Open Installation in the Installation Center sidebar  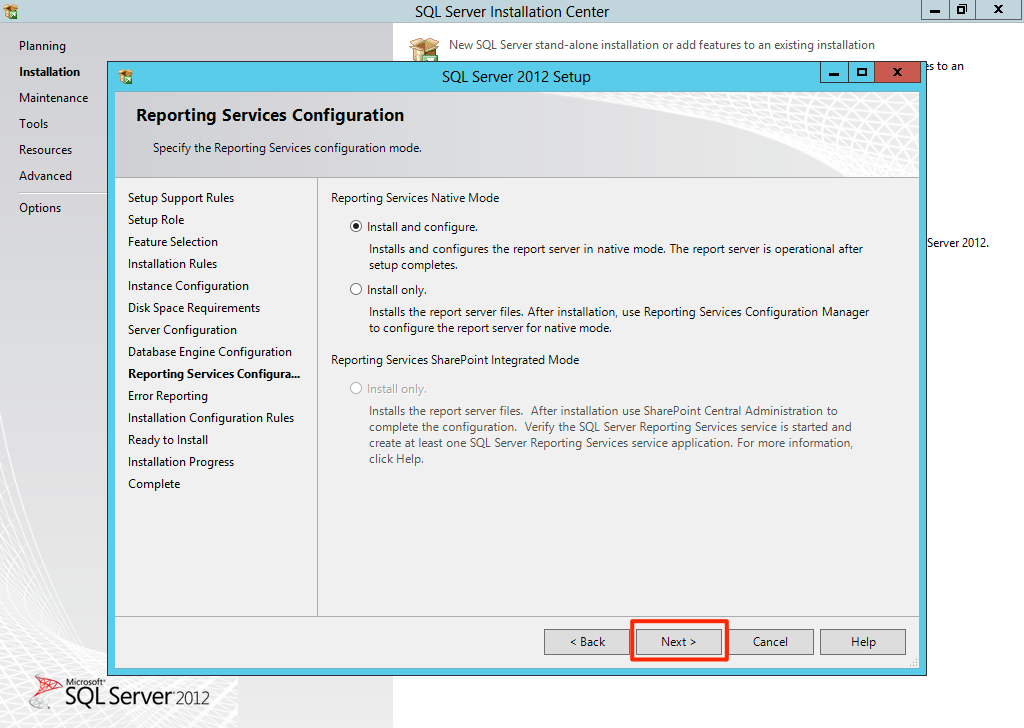pyautogui.click(x=50, y=72)
